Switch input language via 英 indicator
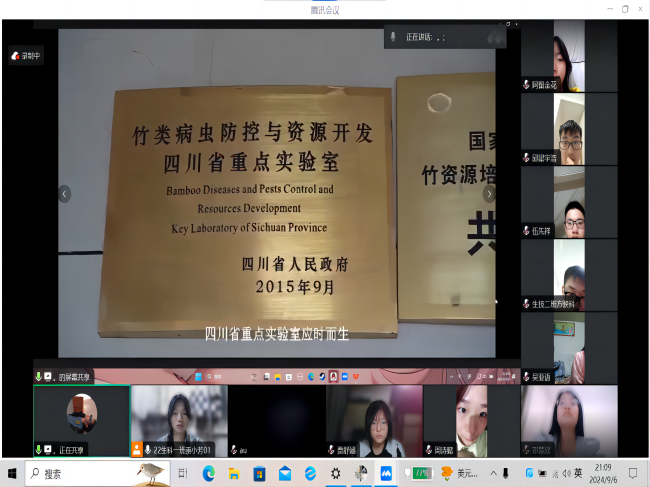Image resolution: width=650 pixels, height=487 pixels. pyautogui.click(x=578, y=473)
